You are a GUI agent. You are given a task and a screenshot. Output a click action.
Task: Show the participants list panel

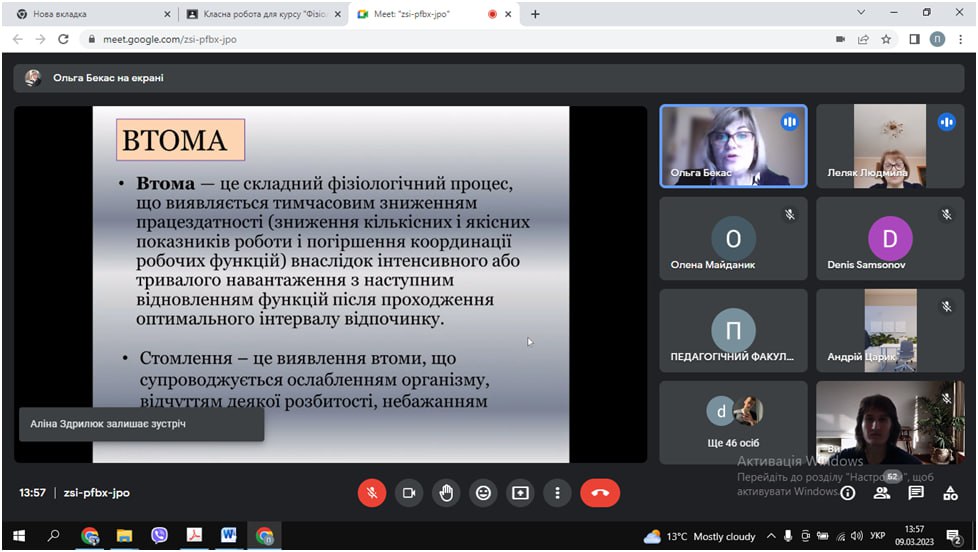tap(882, 493)
